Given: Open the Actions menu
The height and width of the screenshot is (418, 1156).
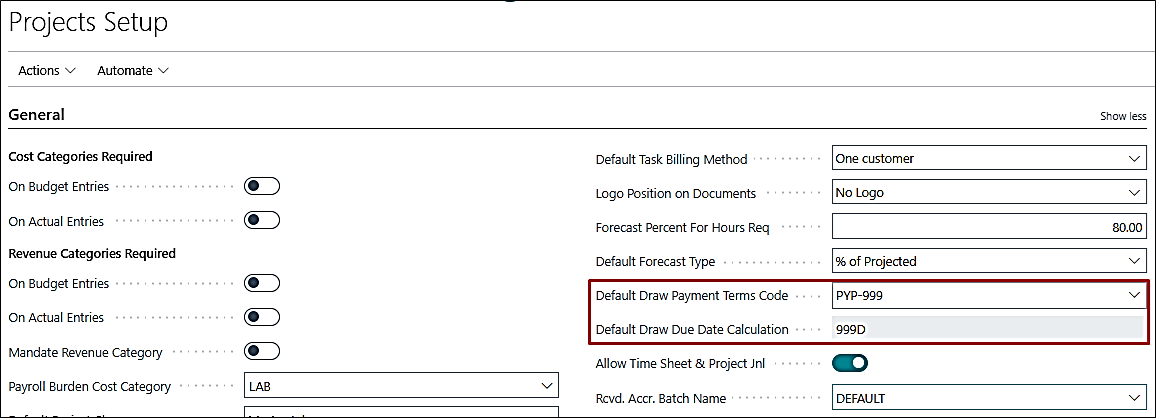Looking at the screenshot, I should click(46, 71).
